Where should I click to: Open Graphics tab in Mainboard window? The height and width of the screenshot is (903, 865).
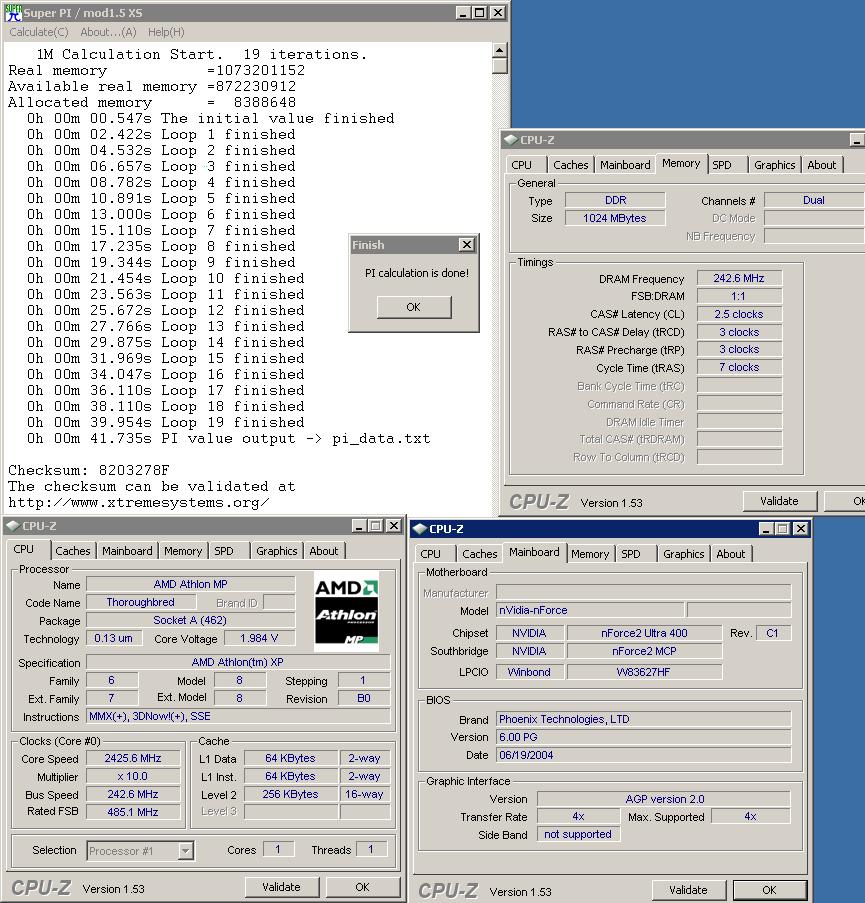click(683, 554)
